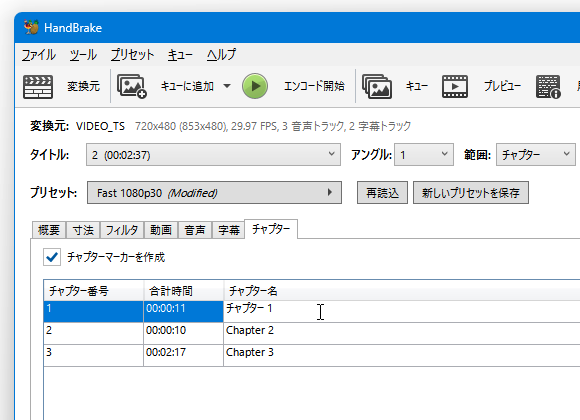Click the preview filmstrip icon
The image size is (580, 420).
tap(455, 87)
